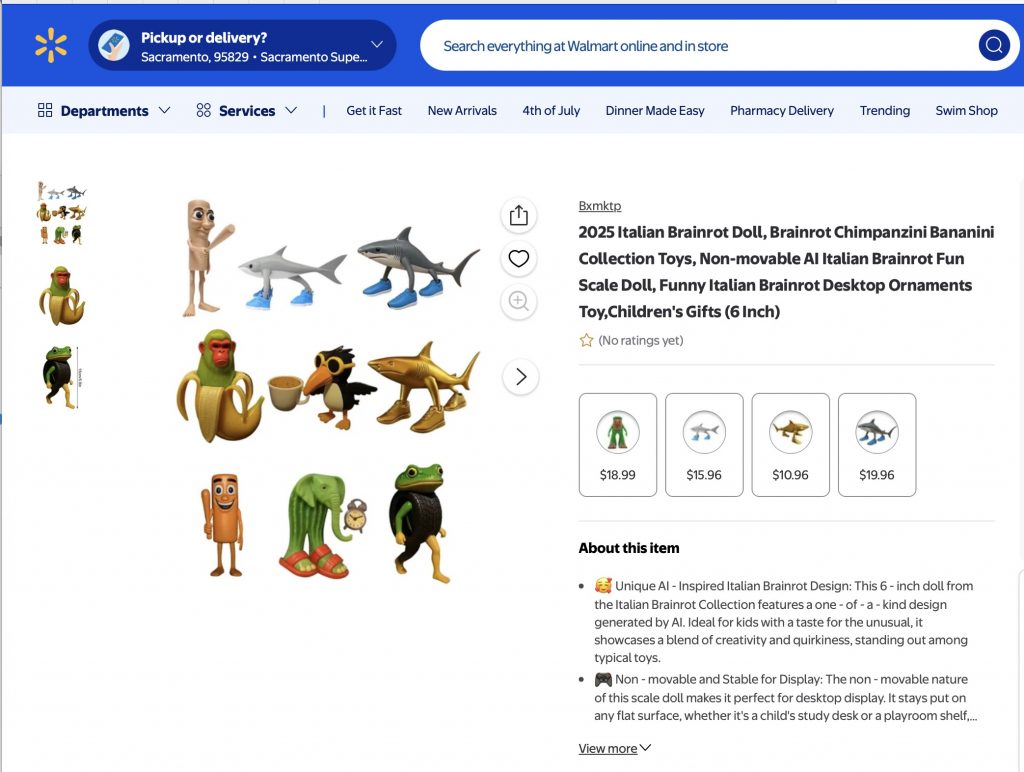Click the Get it Fast link
1024x772 pixels.
click(374, 110)
